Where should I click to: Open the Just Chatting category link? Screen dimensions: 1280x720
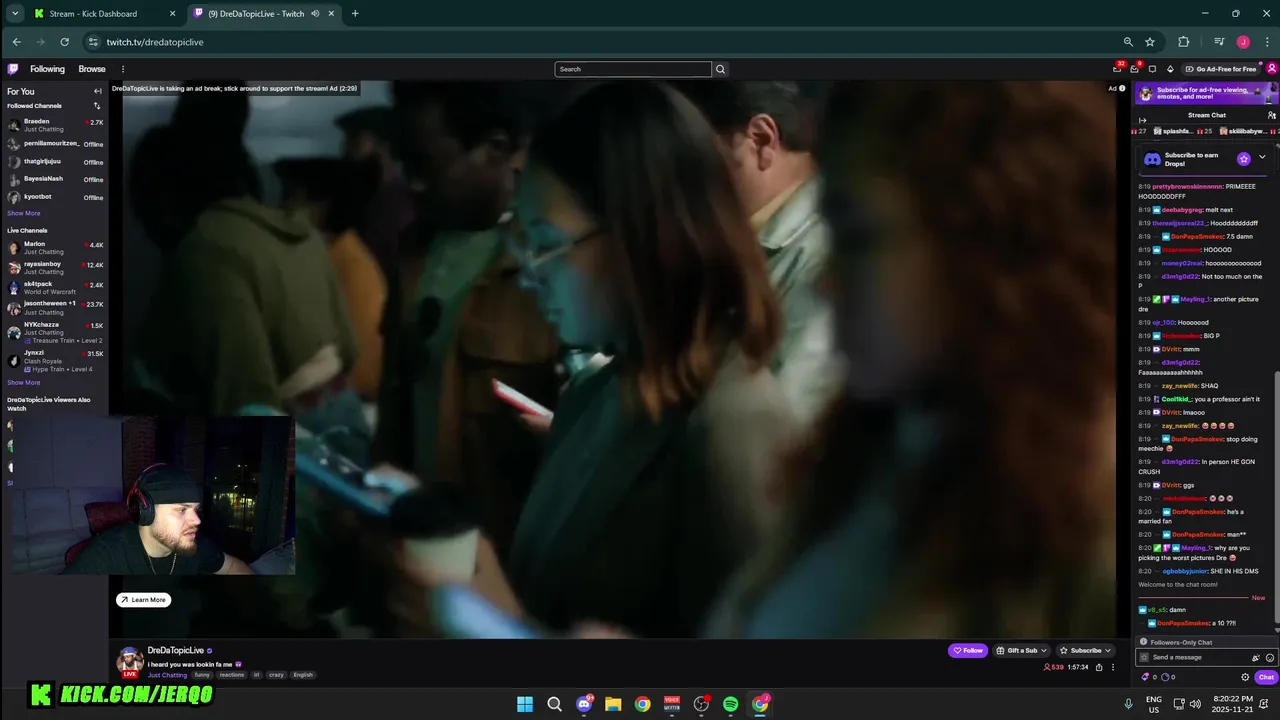tap(167, 675)
